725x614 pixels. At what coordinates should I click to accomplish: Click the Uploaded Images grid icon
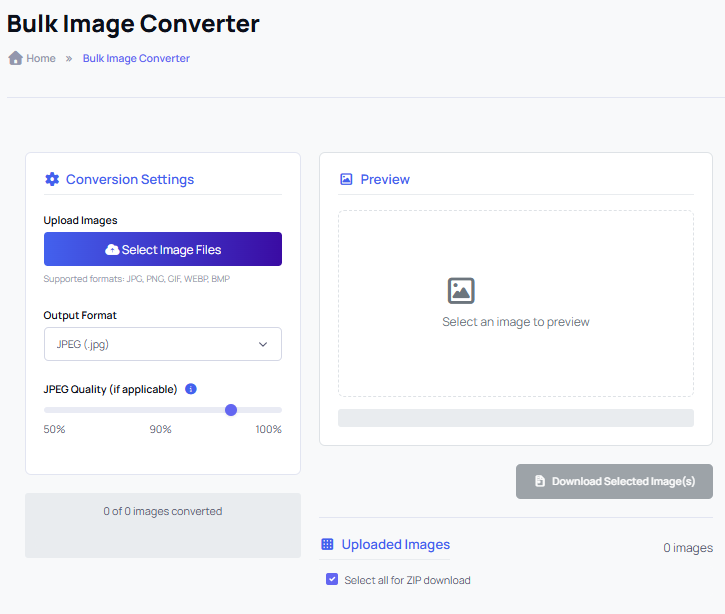(327, 544)
